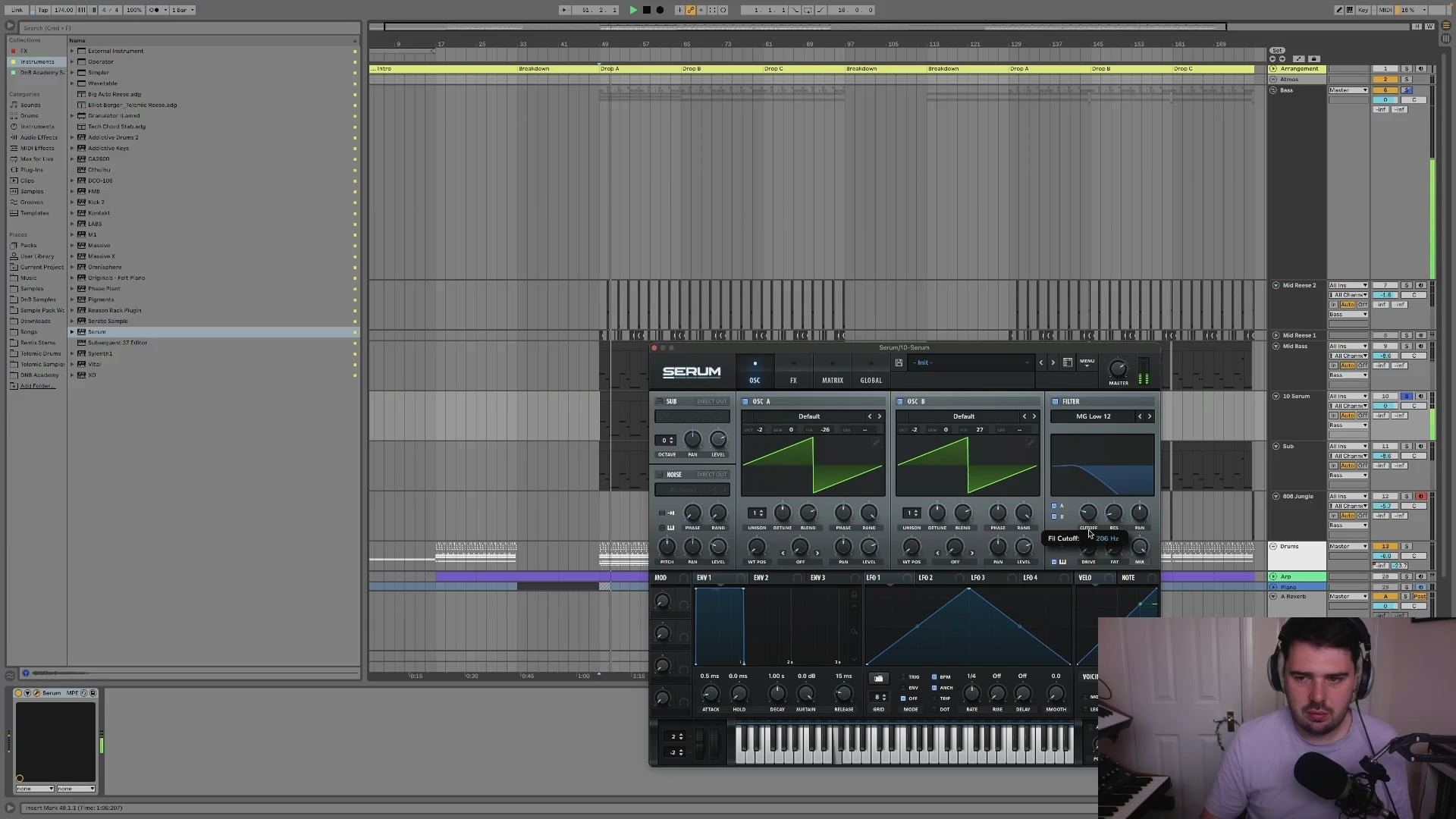Toggle filter routing for oscillator A

click(x=1054, y=506)
